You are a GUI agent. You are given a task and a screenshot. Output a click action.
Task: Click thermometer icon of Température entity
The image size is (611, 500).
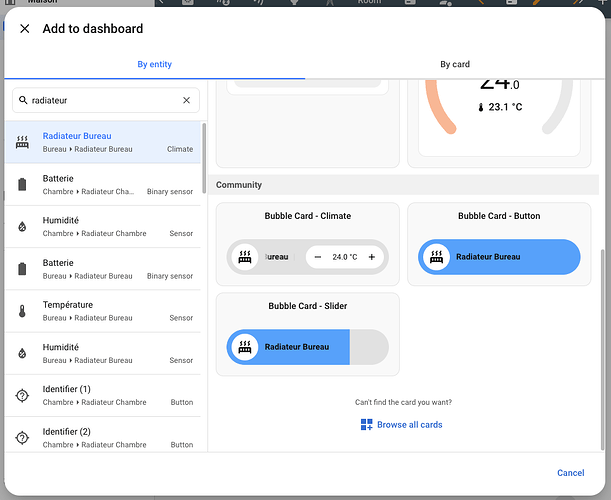coord(22,311)
